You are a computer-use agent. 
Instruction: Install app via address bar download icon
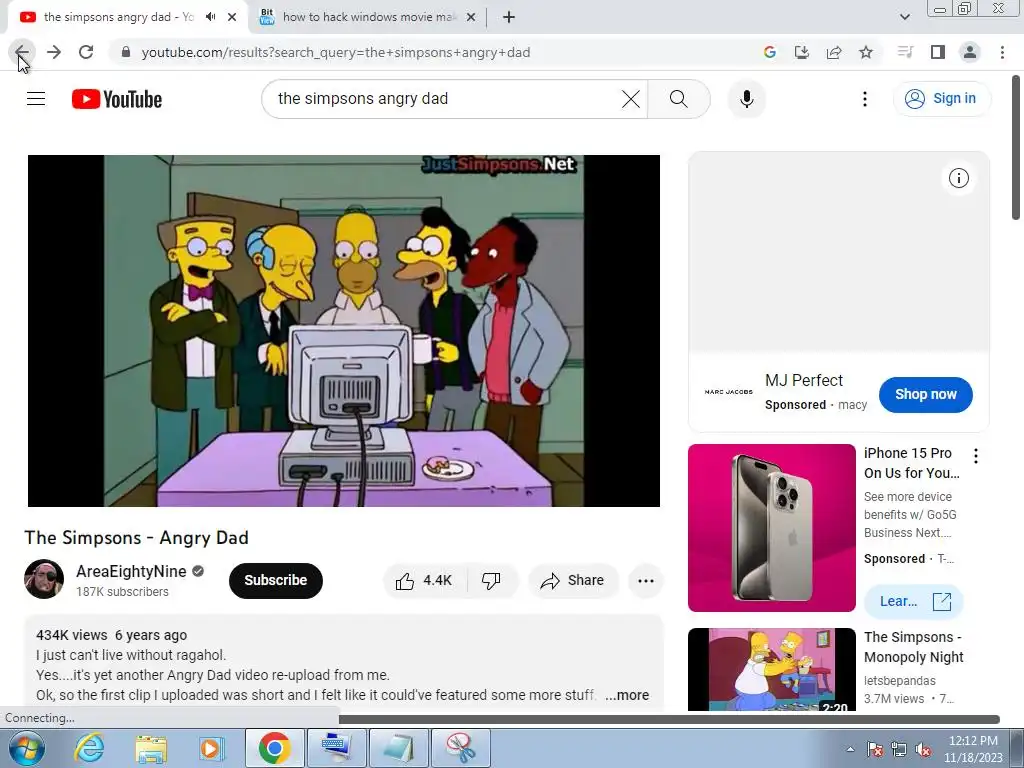802,52
